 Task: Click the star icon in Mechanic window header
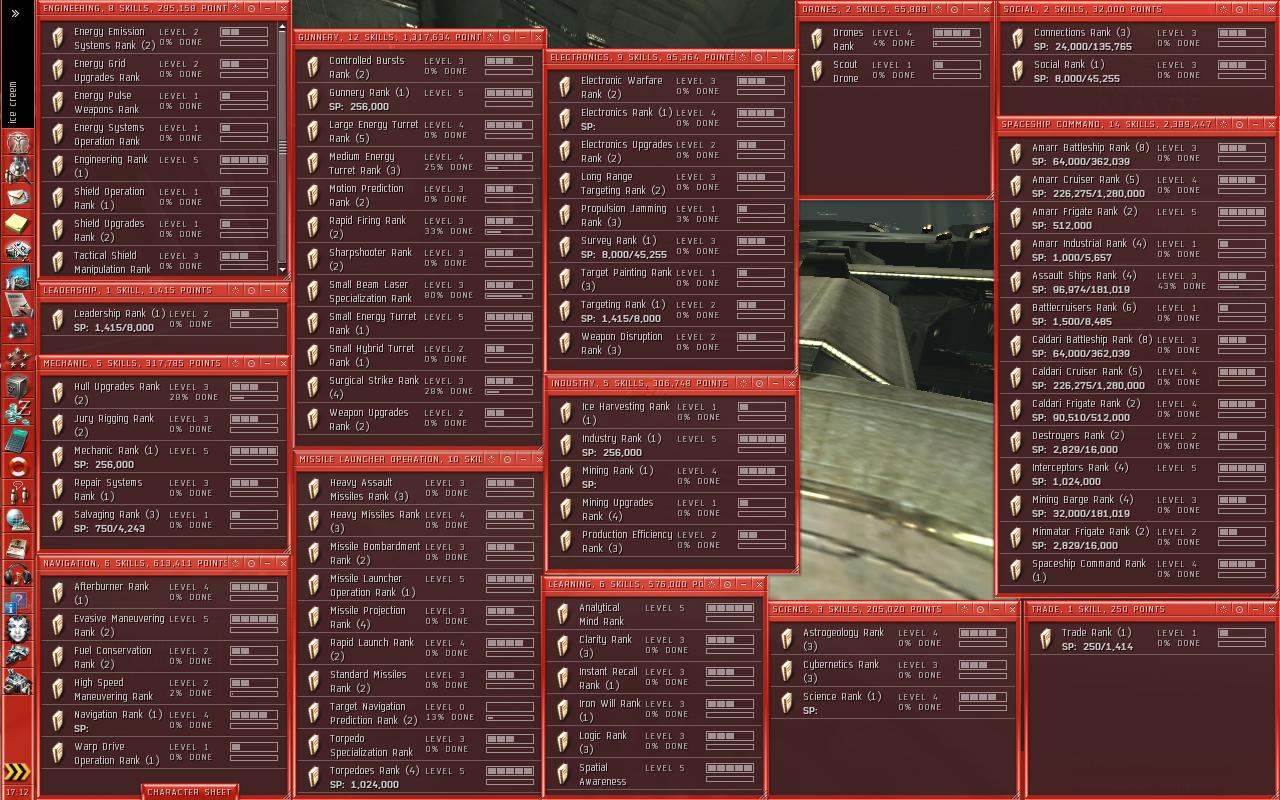tap(236, 363)
